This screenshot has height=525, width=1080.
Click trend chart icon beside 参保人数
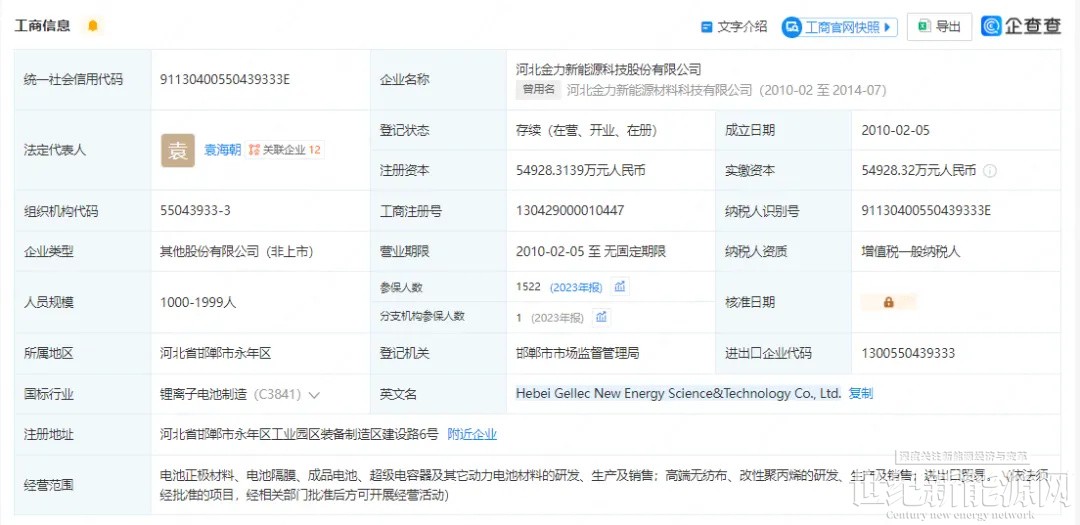point(620,287)
